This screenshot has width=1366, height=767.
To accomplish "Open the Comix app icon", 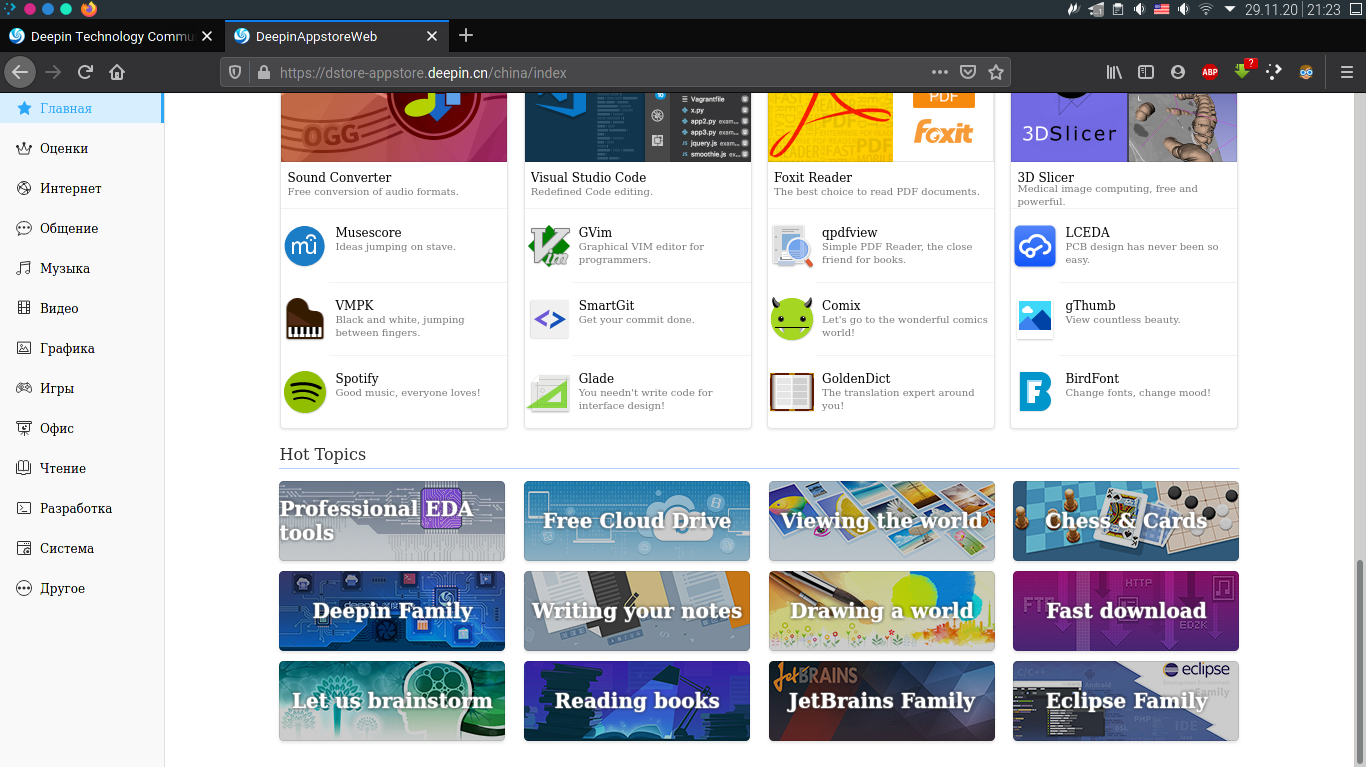I will [792, 319].
